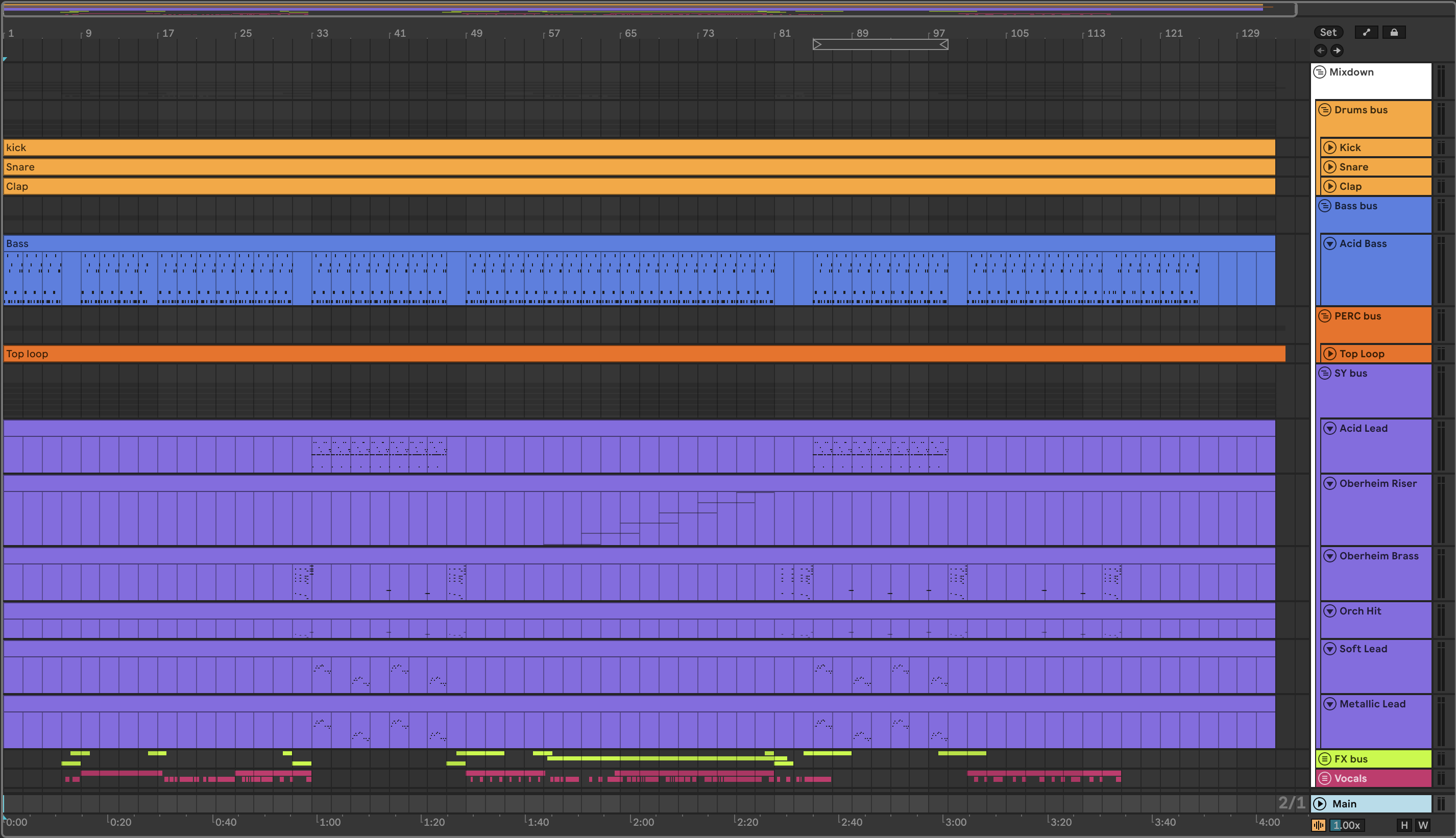Click the 1.00x zoom value field

coord(1347,825)
